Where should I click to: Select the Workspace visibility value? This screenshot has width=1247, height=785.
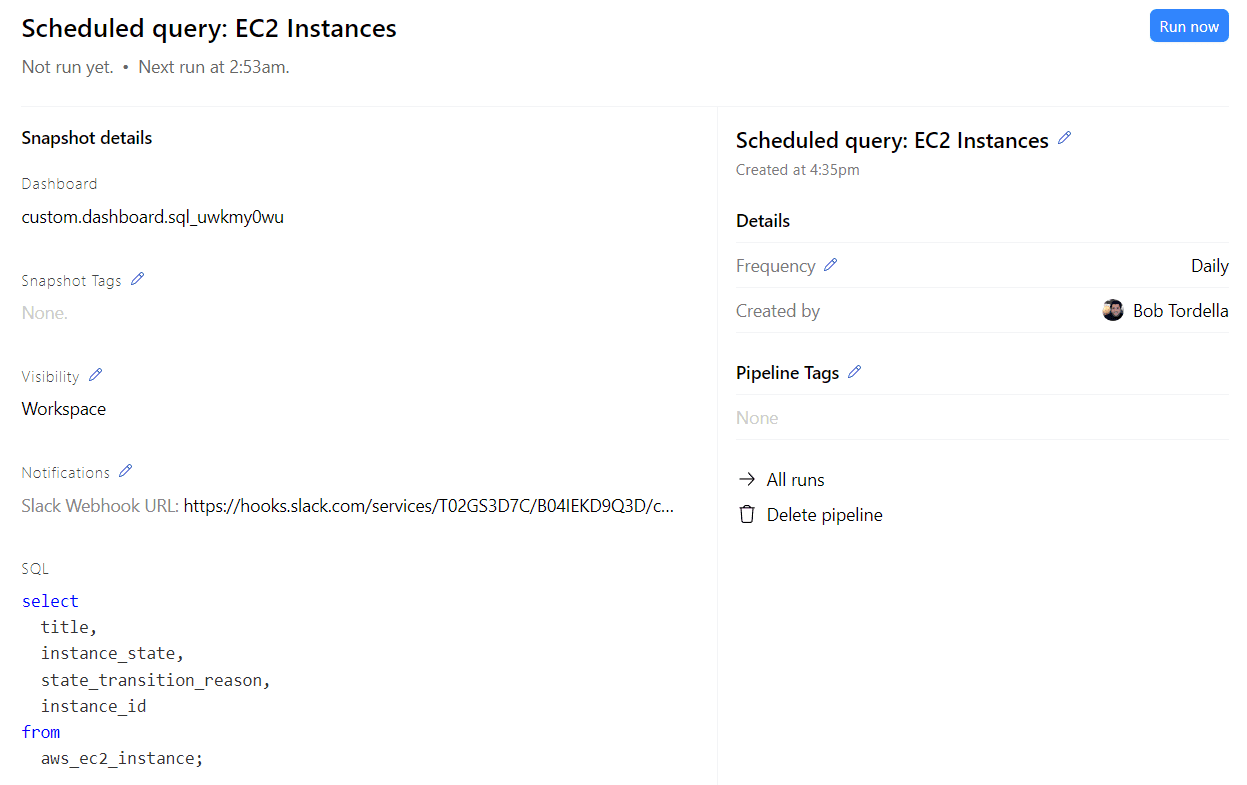(x=63, y=408)
